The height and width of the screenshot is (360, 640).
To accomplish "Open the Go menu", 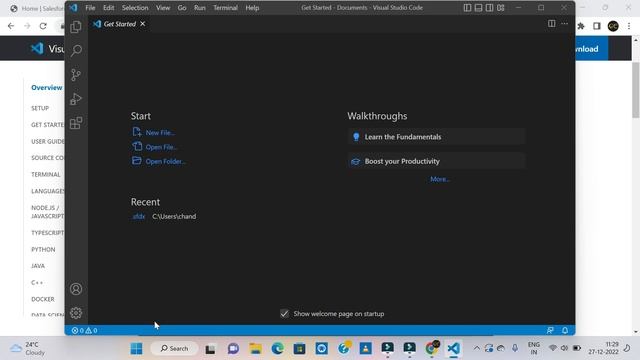I will coord(182,8).
